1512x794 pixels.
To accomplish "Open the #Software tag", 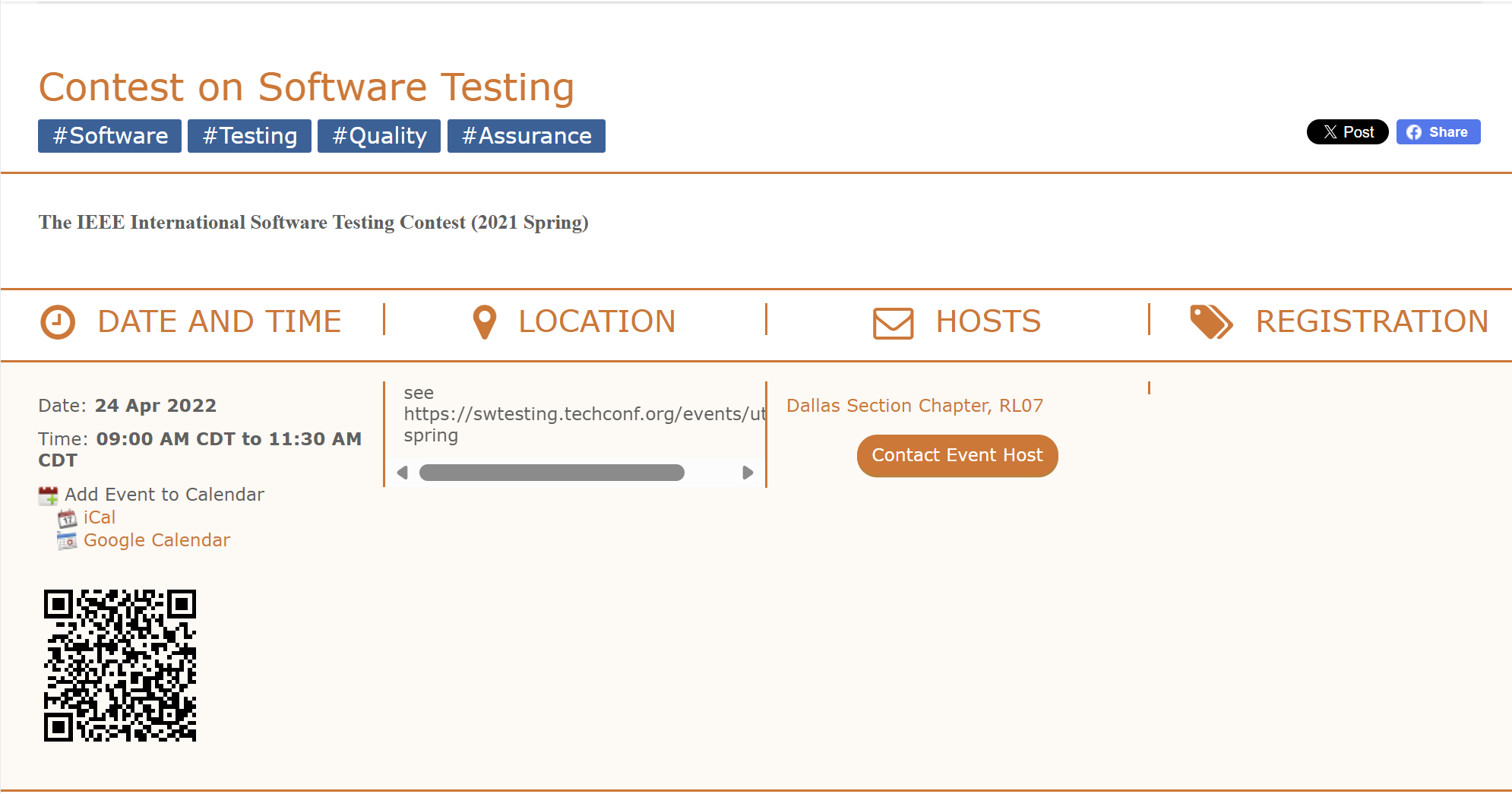I will click(x=110, y=136).
